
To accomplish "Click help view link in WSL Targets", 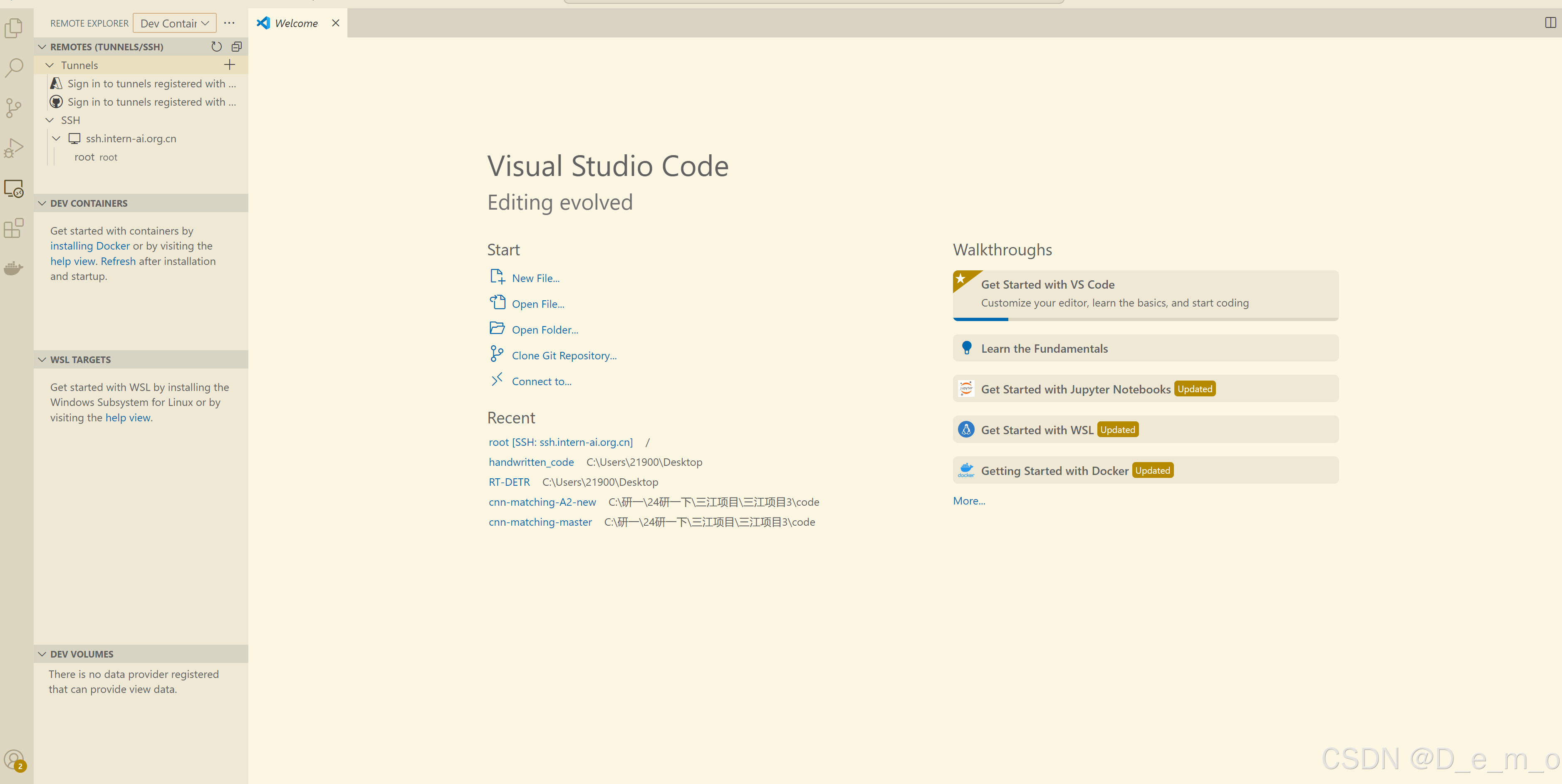I will [128, 418].
